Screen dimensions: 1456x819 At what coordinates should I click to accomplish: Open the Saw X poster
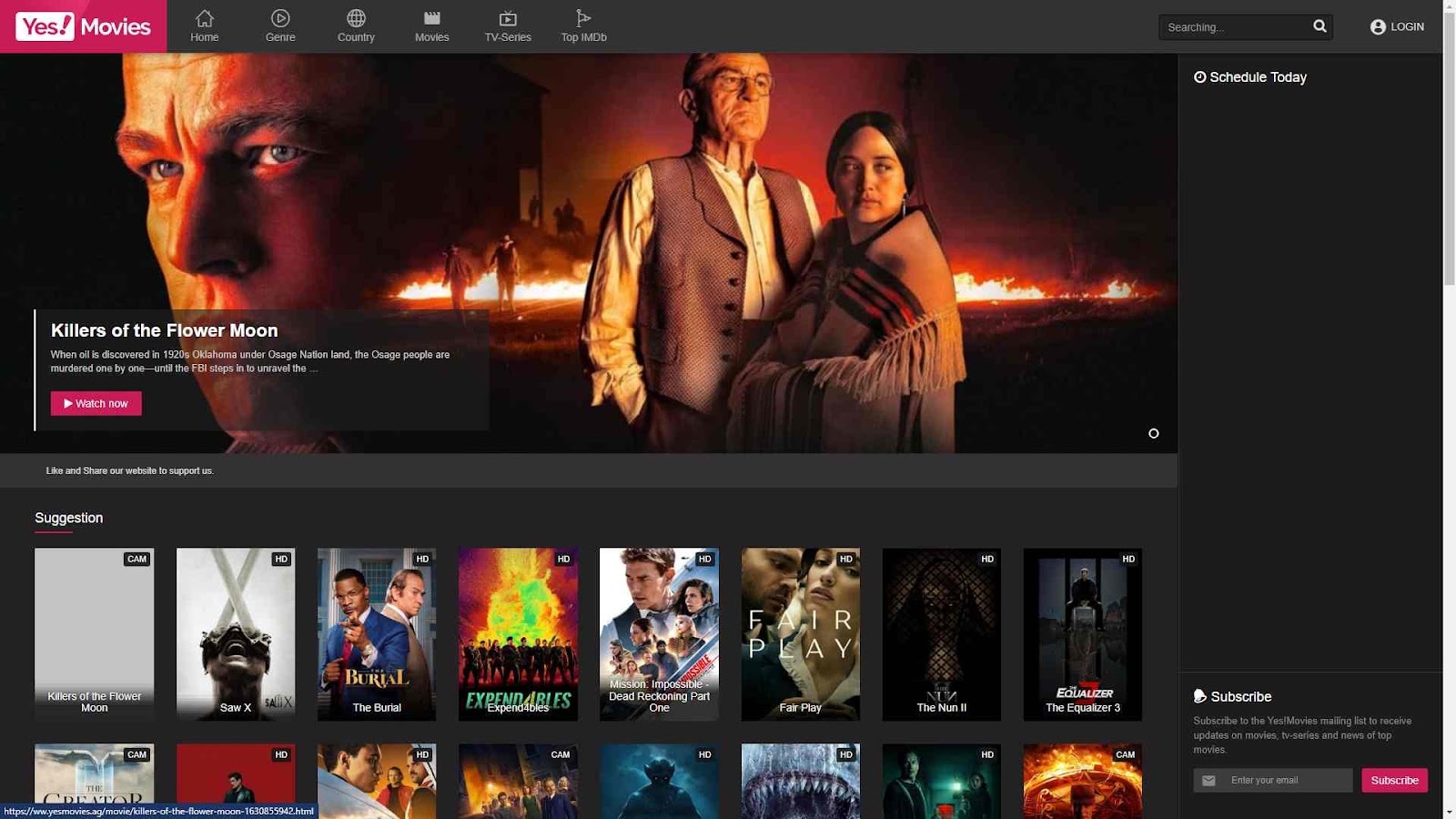(236, 633)
